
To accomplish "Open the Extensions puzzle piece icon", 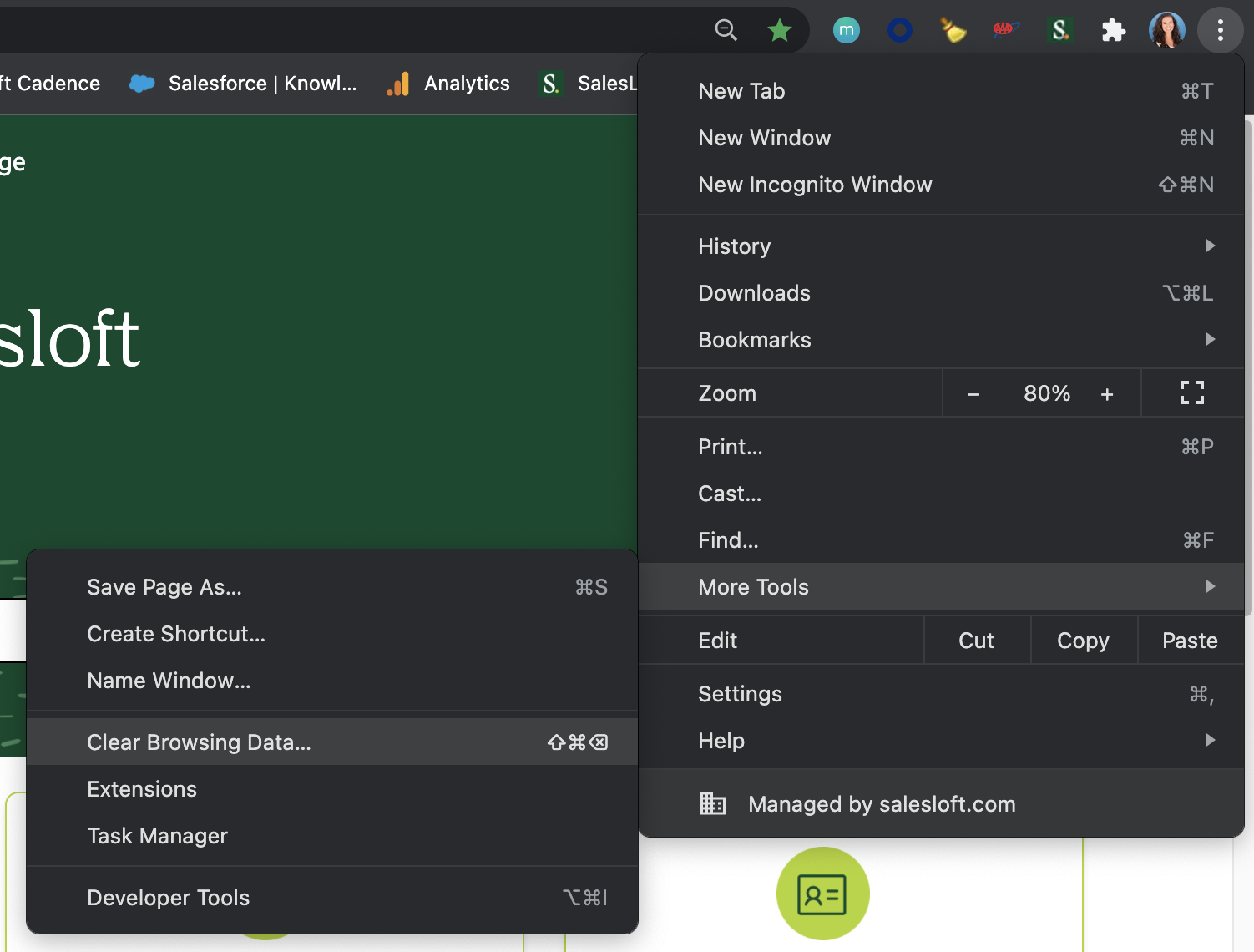I will click(x=1113, y=31).
